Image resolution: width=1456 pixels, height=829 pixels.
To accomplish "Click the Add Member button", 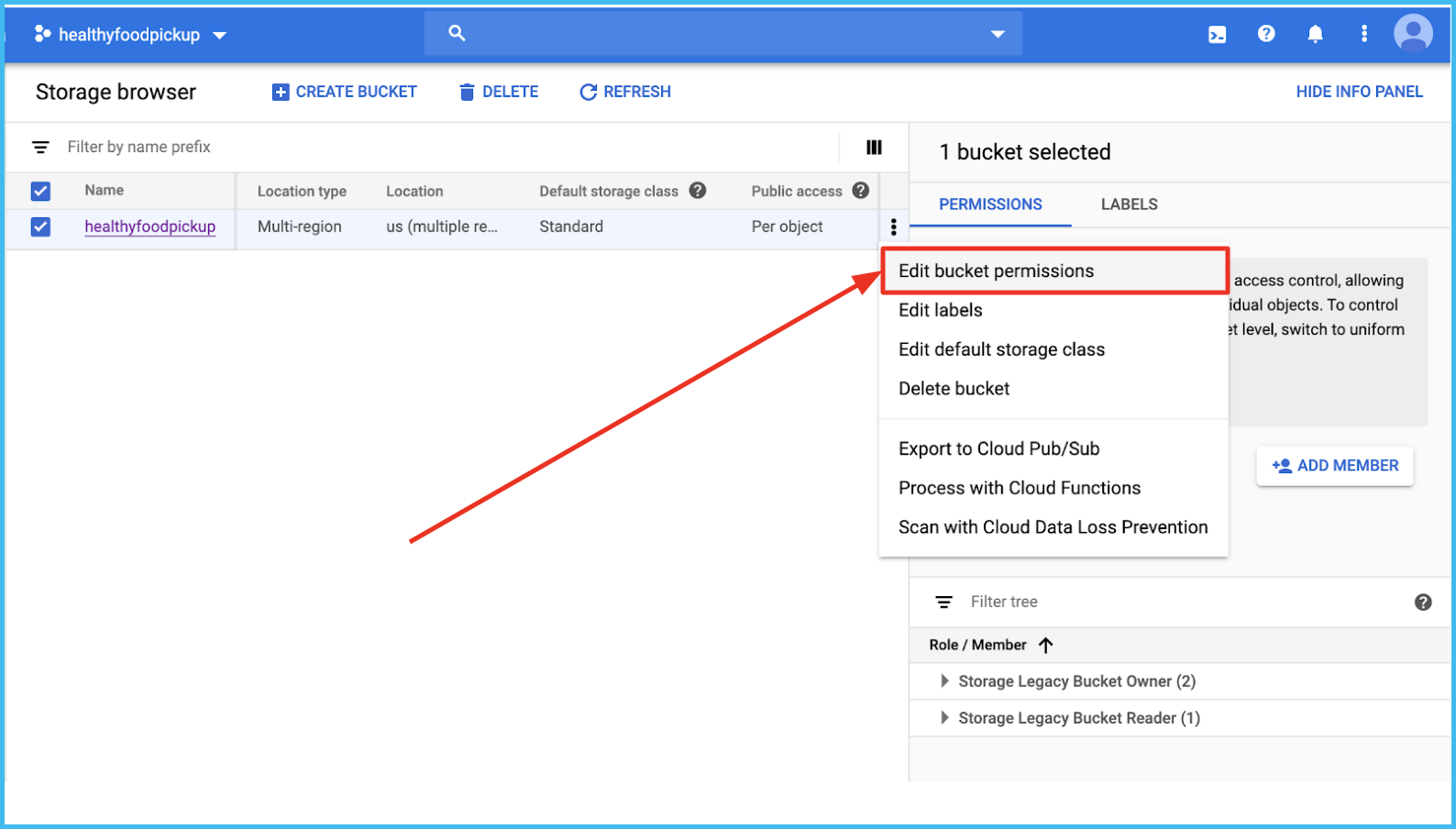I will pos(1335,466).
